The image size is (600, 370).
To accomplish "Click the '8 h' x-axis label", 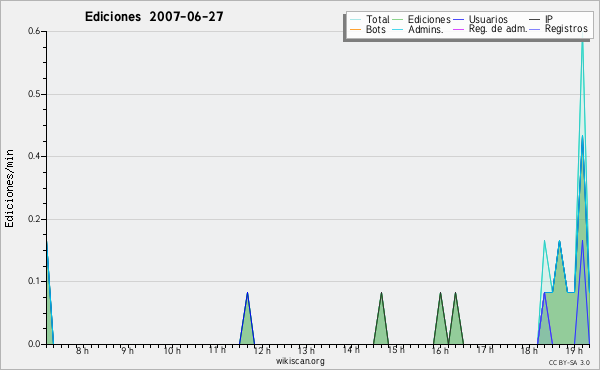I will click(x=82, y=350).
